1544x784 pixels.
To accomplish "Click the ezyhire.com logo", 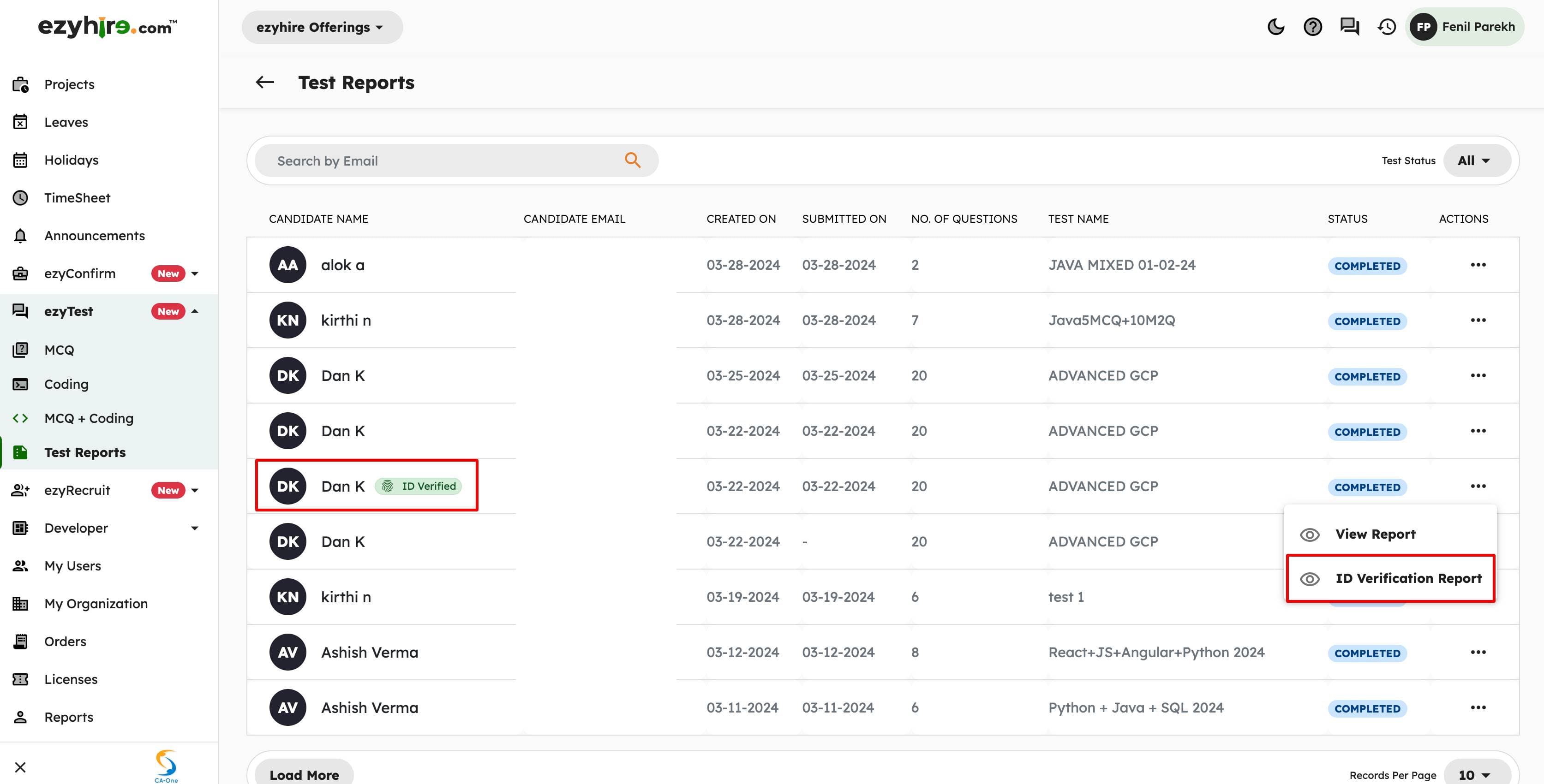I will (x=108, y=27).
